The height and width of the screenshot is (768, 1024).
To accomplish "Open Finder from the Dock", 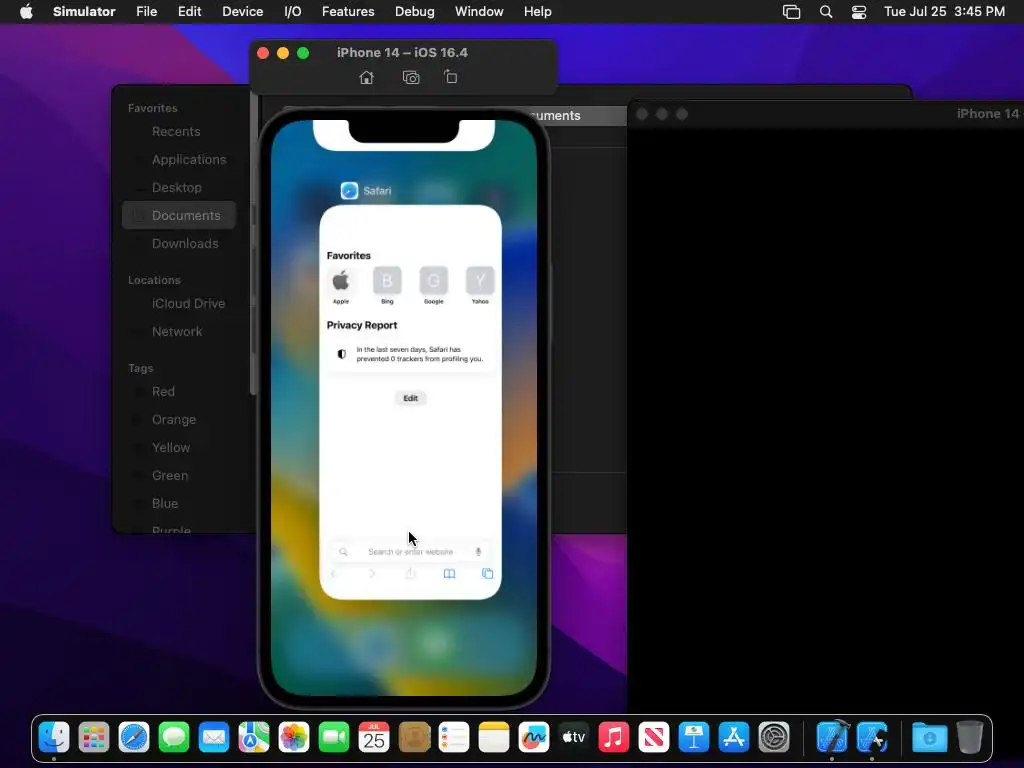I will (x=54, y=738).
